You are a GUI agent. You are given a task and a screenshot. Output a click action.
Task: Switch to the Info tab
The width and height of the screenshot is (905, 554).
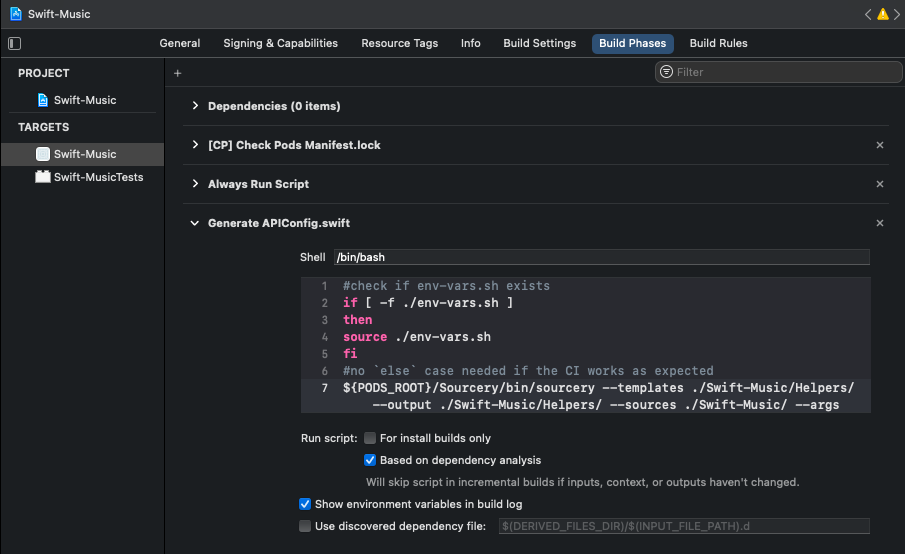pyautogui.click(x=470, y=43)
